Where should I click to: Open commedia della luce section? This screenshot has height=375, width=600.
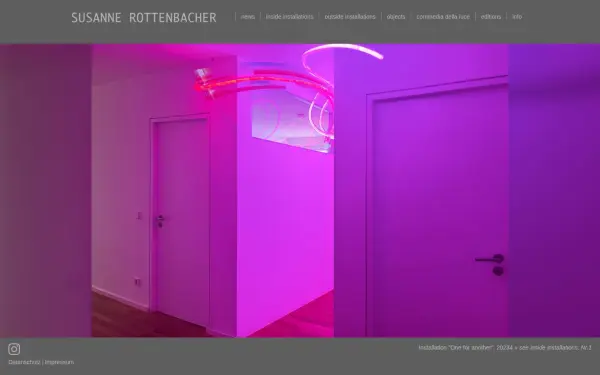443,17
